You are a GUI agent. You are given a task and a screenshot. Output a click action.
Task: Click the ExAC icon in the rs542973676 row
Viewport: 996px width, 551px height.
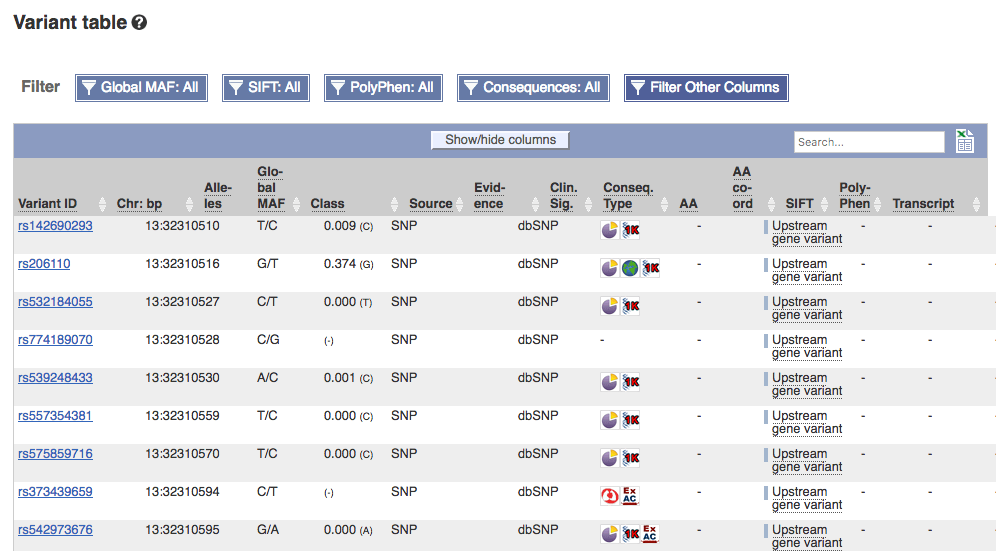coord(650,533)
